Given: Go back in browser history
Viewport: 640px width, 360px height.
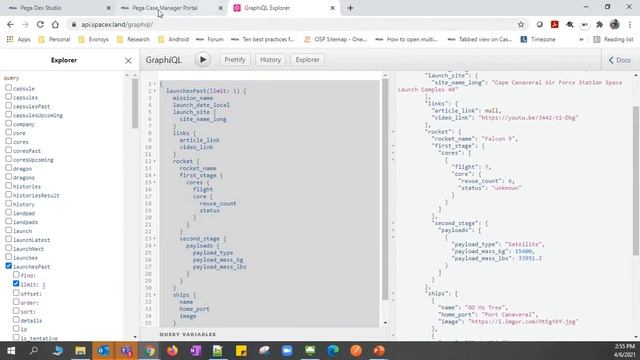Looking at the screenshot, I should pos(10,24).
